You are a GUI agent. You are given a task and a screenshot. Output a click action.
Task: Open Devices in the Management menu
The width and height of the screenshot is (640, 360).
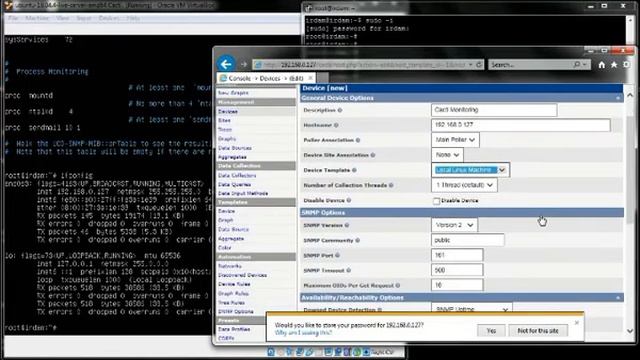(x=228, y=111)
